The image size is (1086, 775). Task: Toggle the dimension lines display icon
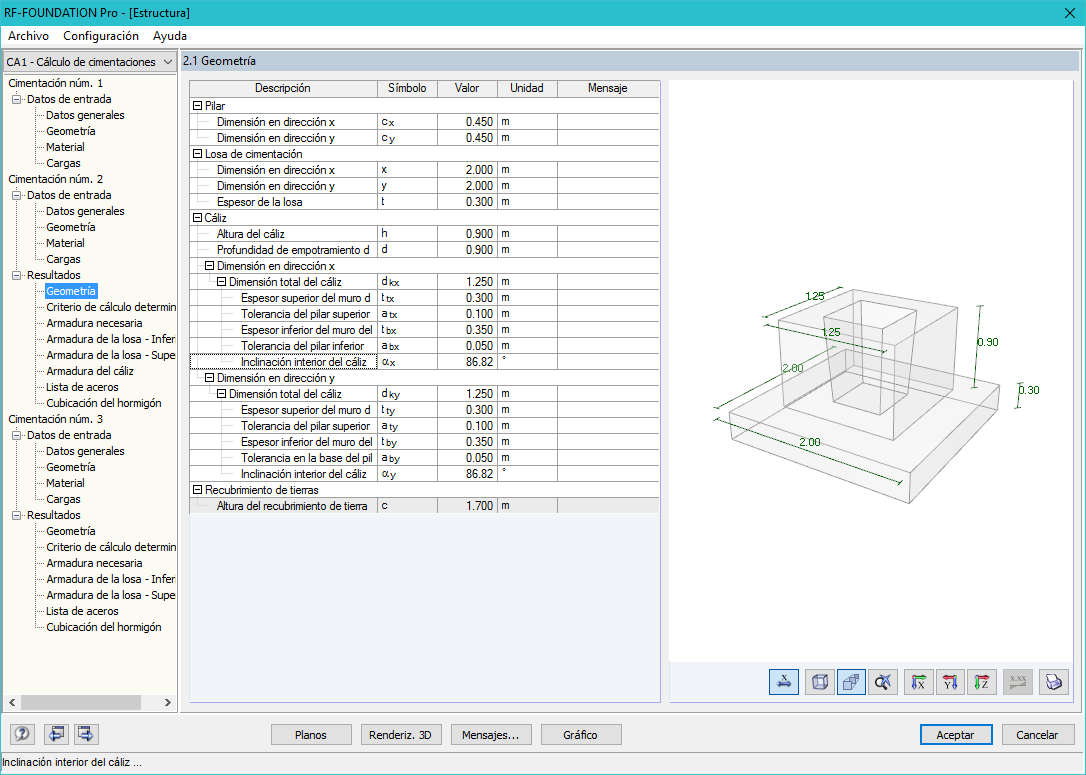[784, 682]
